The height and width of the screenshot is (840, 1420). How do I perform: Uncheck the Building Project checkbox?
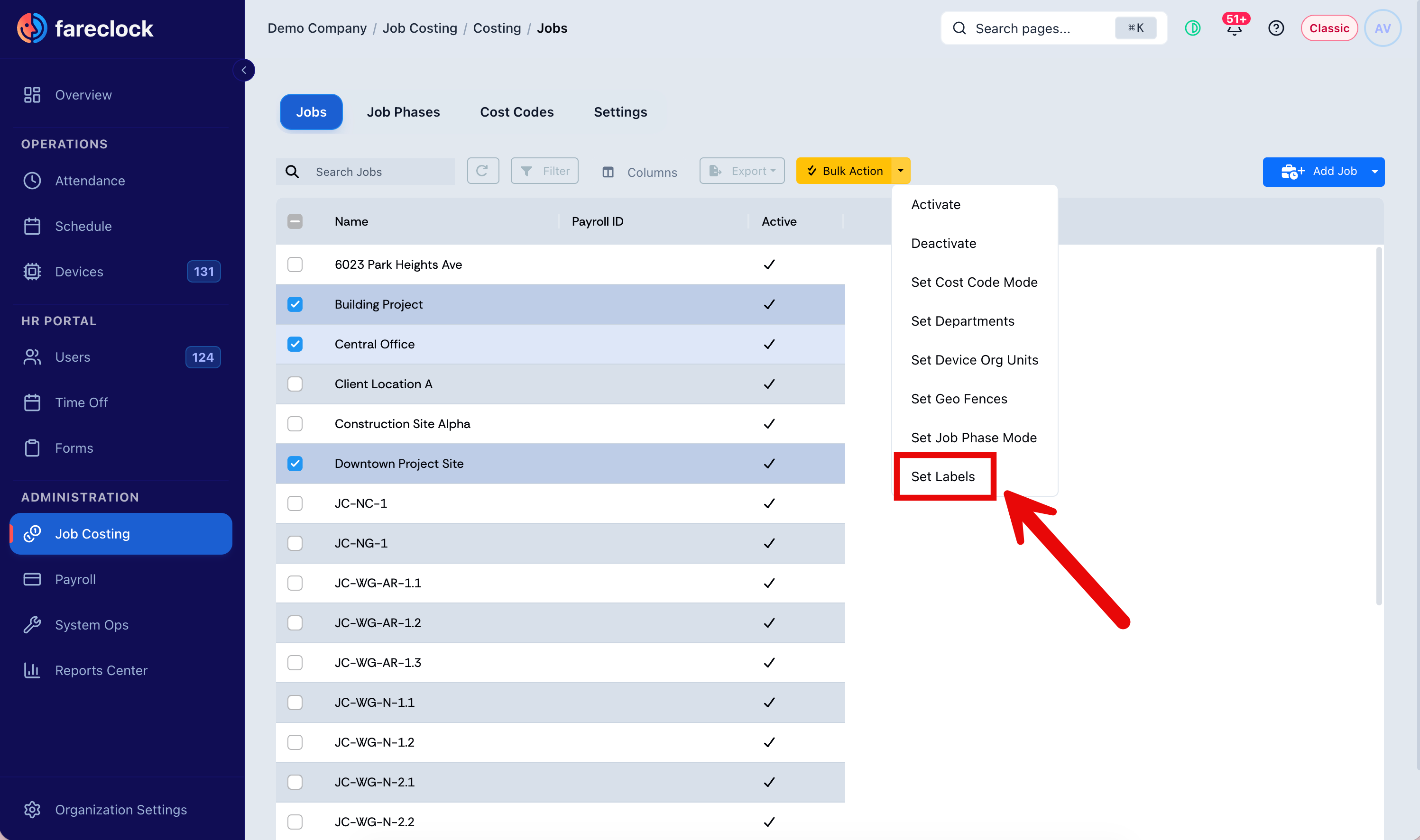(x=295, y=304)
